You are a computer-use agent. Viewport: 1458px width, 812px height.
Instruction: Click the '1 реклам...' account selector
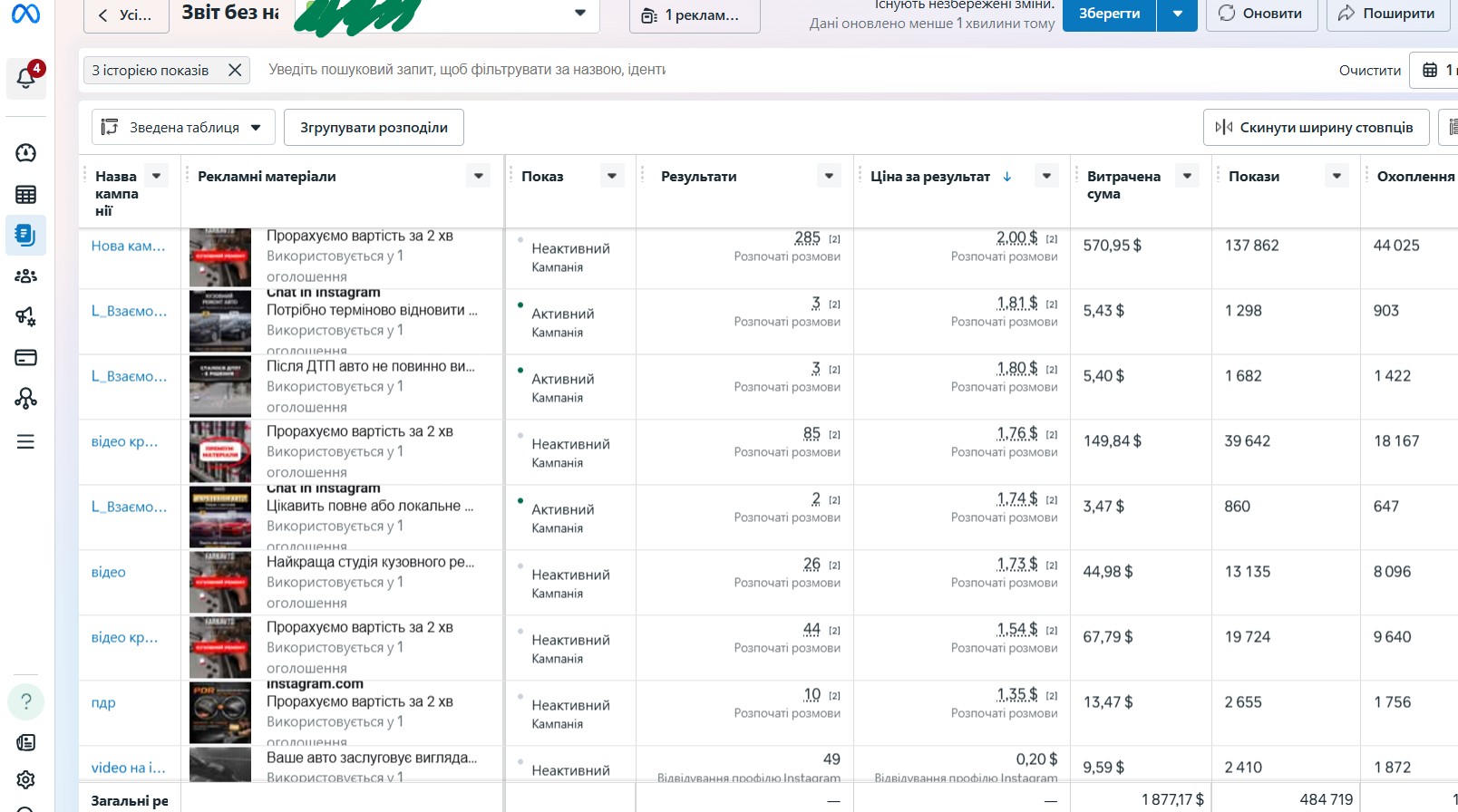pyautogui.click(x=695, y=15)
